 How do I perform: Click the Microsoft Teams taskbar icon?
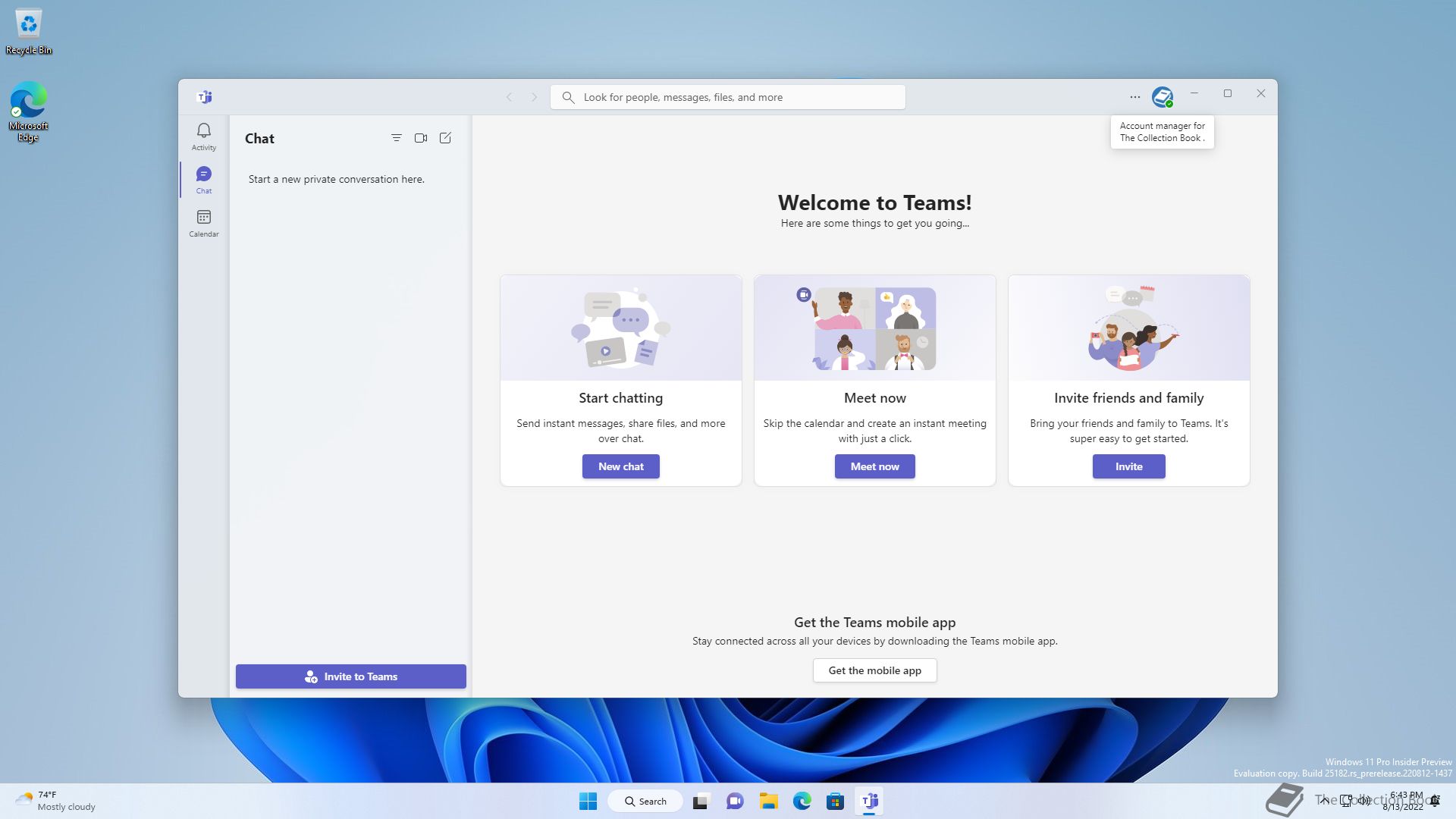870,801
